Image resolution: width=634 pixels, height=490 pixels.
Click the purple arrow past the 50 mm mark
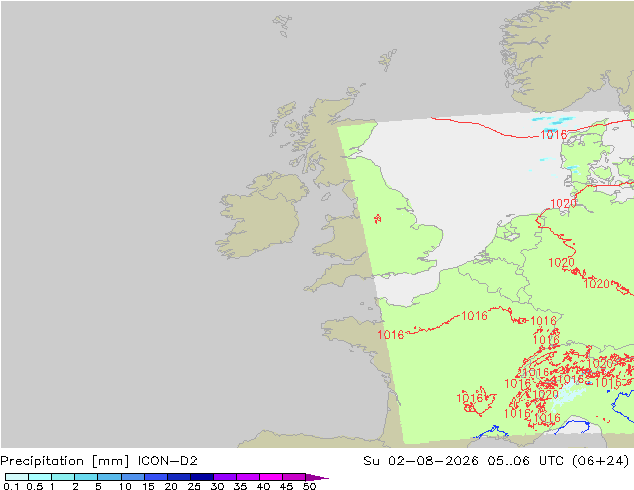tap(317, 477)
